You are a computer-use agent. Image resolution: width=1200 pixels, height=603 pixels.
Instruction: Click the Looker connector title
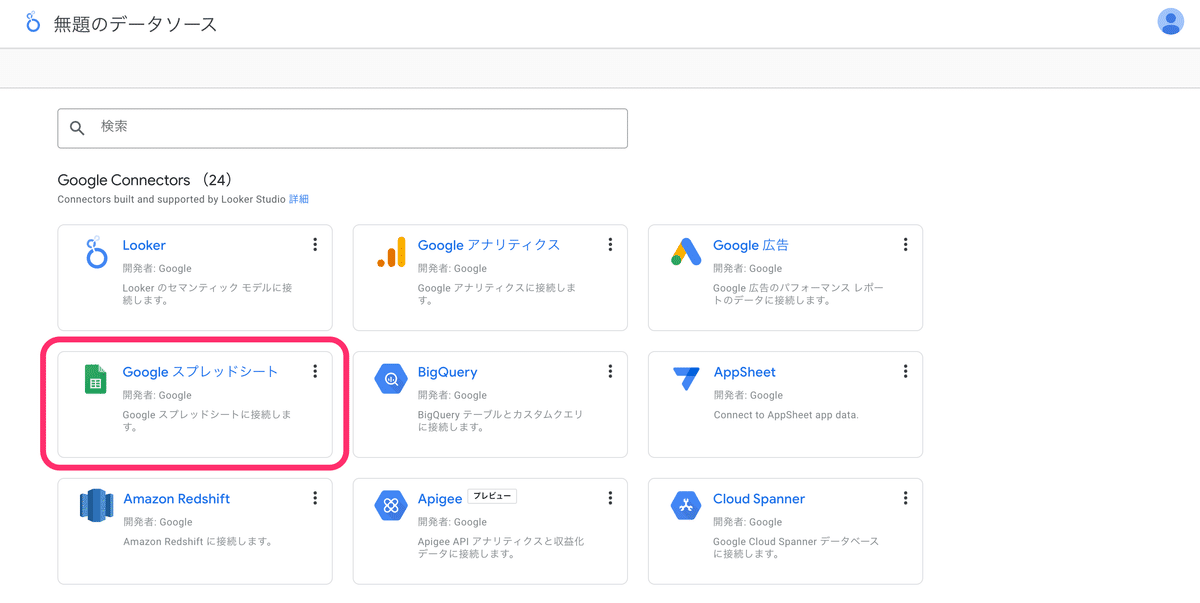tap(144, 245)
